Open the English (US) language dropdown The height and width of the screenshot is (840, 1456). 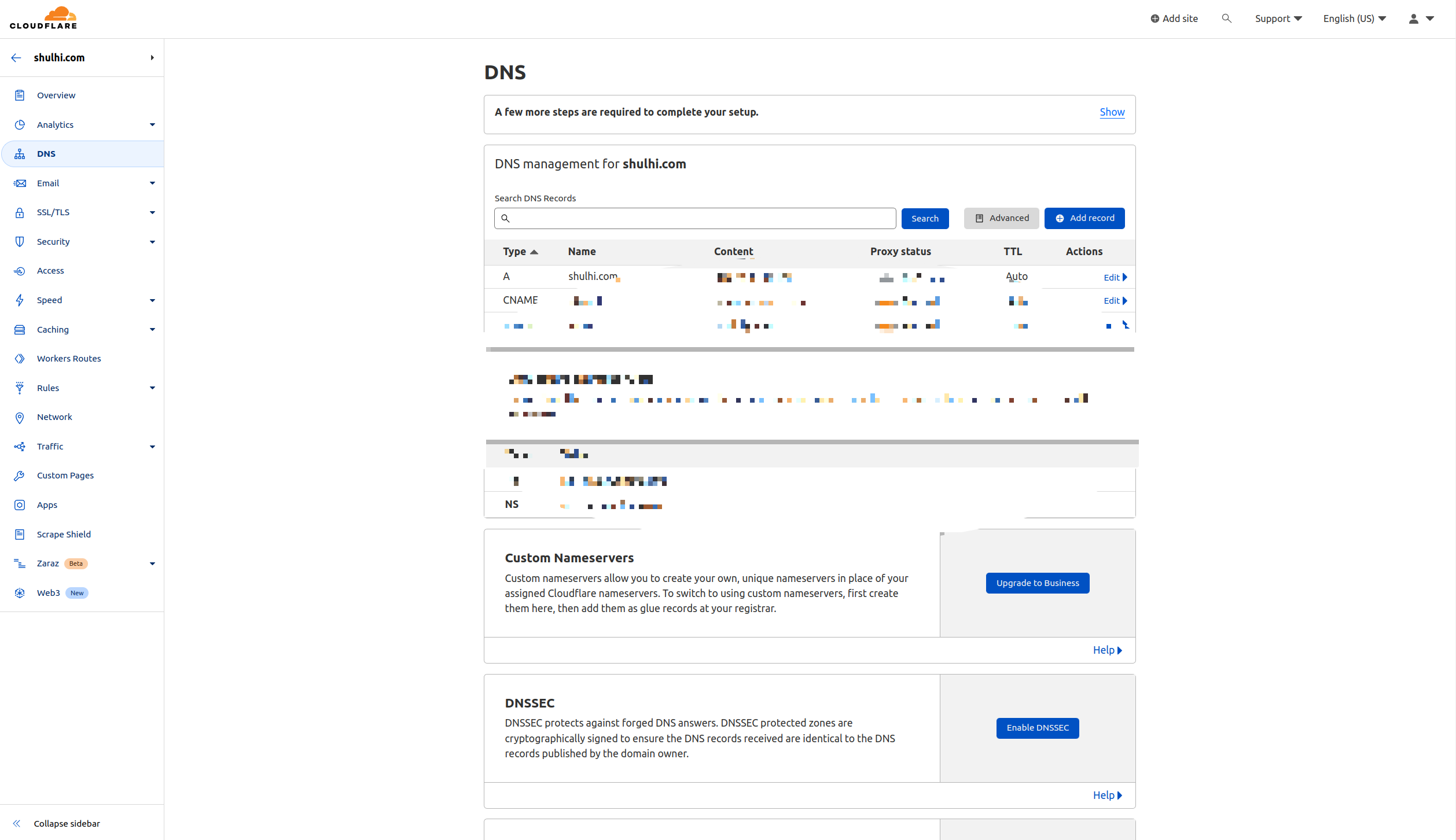[1354, 19]
